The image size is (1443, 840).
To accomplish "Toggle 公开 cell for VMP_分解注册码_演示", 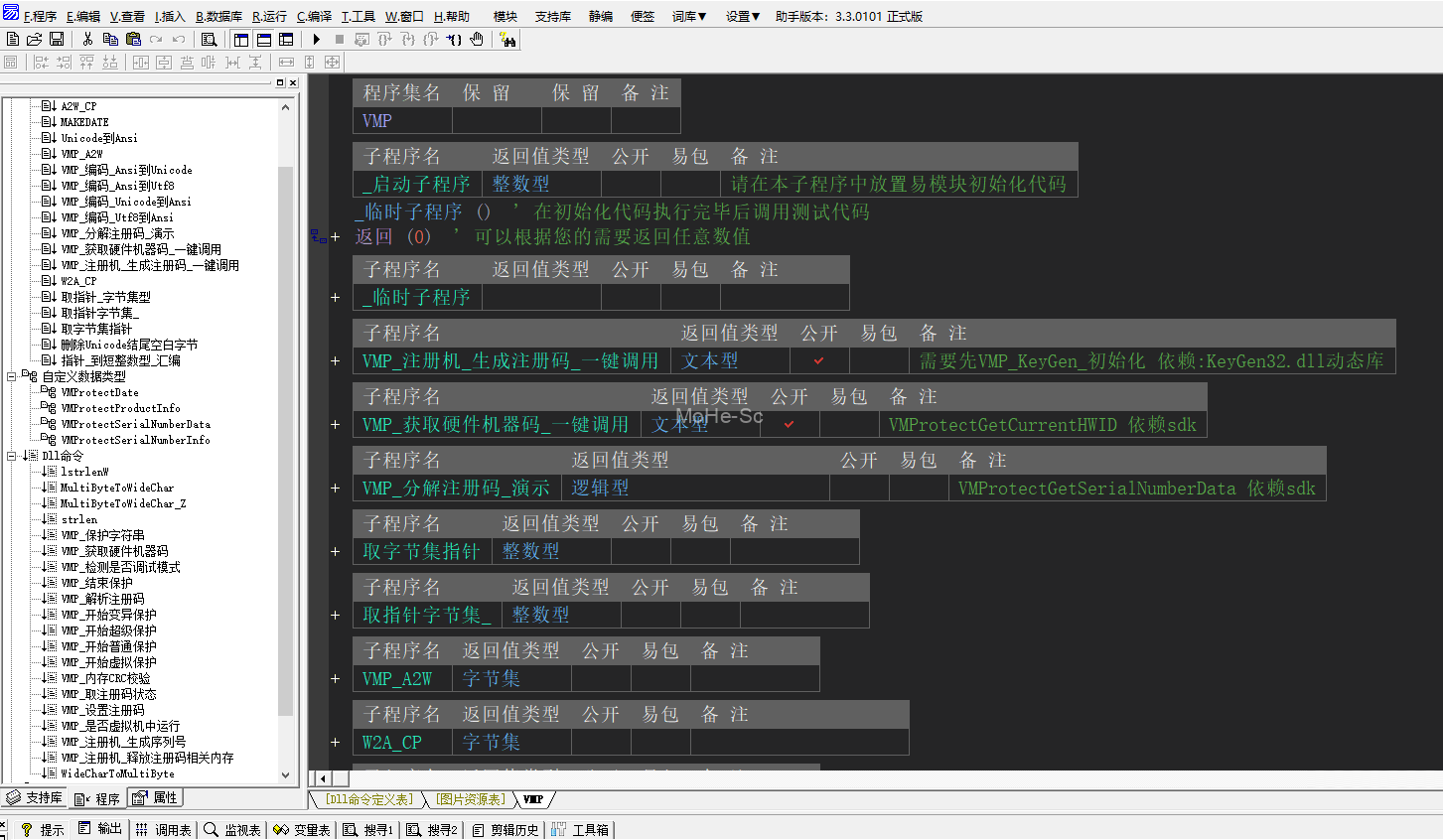I will (859, 488).
